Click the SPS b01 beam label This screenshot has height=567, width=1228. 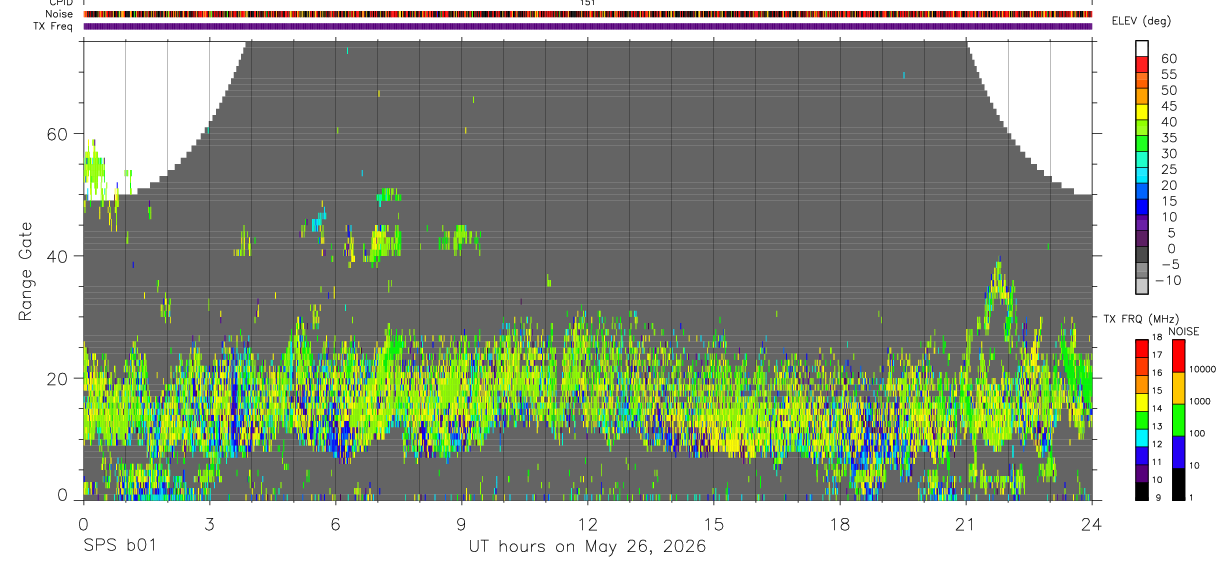[x=119, y=546]
